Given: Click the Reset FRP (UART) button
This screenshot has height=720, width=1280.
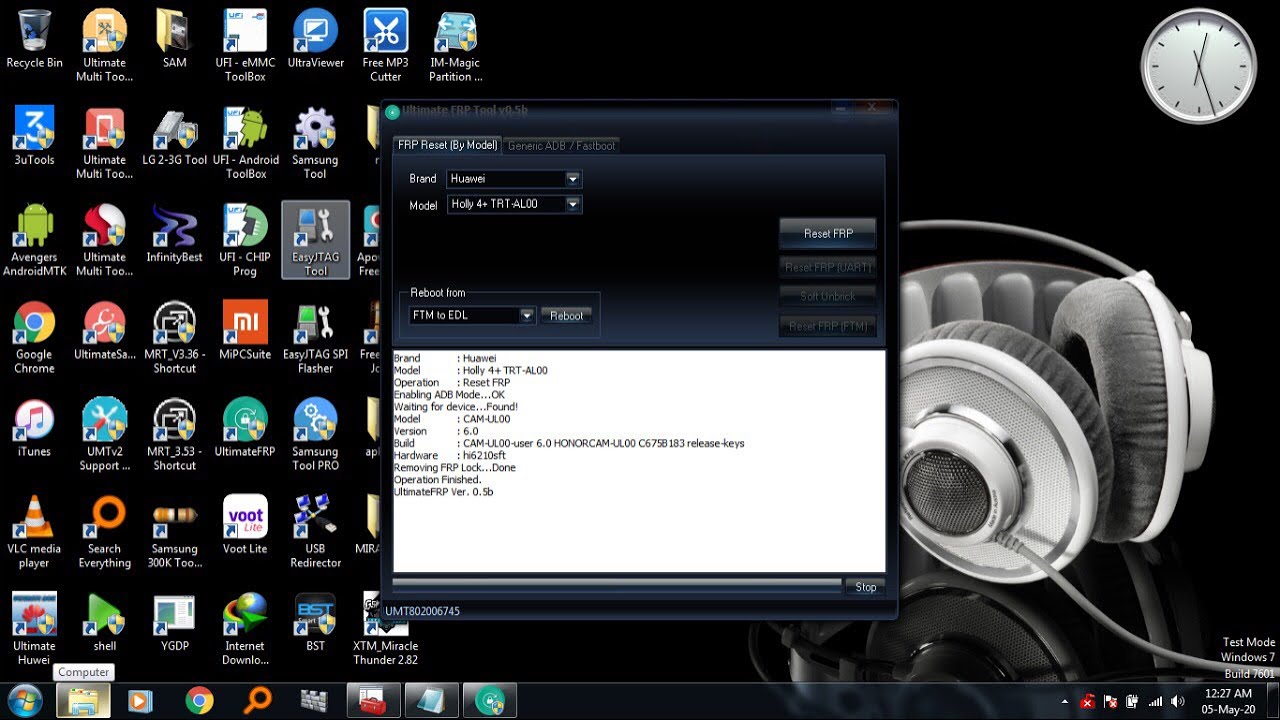Looking at the screenshot, I should point(828,267).
